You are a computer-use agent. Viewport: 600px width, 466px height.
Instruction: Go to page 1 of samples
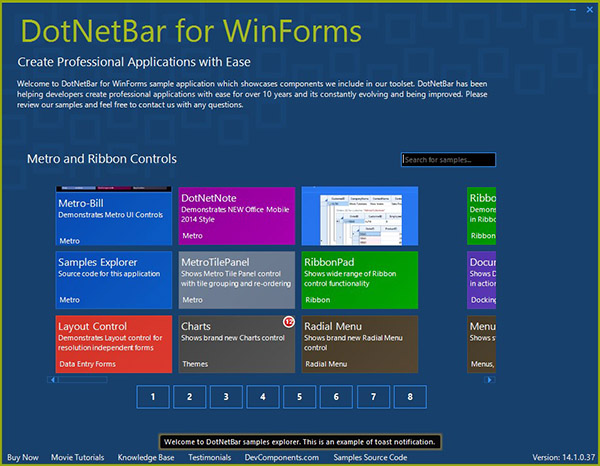pos(153,397)
